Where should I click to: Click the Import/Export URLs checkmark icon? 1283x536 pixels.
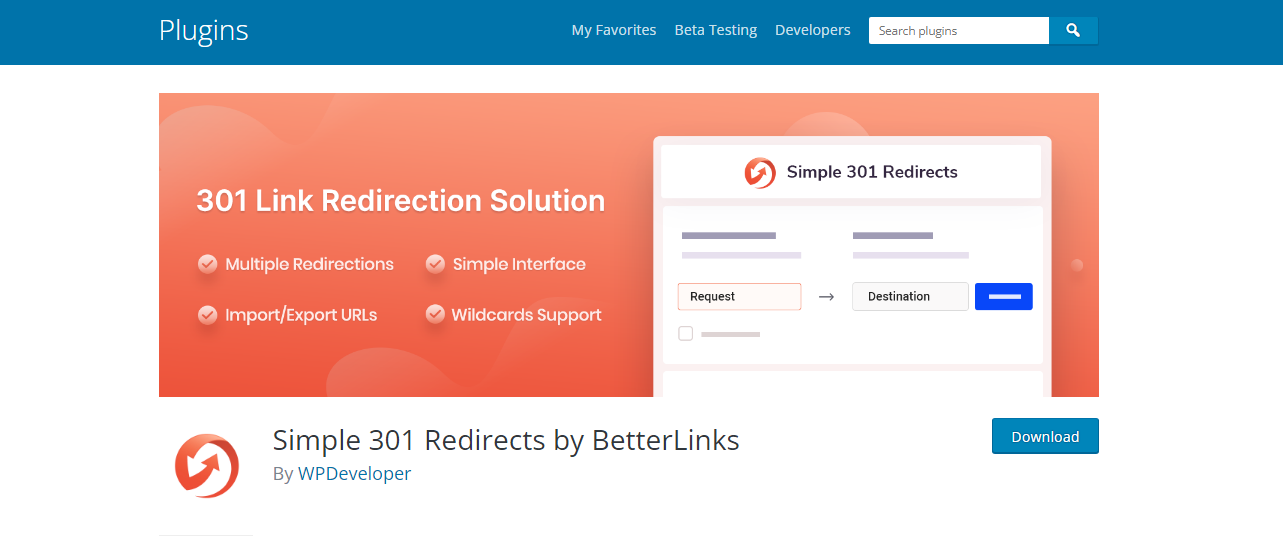point(207,314)
